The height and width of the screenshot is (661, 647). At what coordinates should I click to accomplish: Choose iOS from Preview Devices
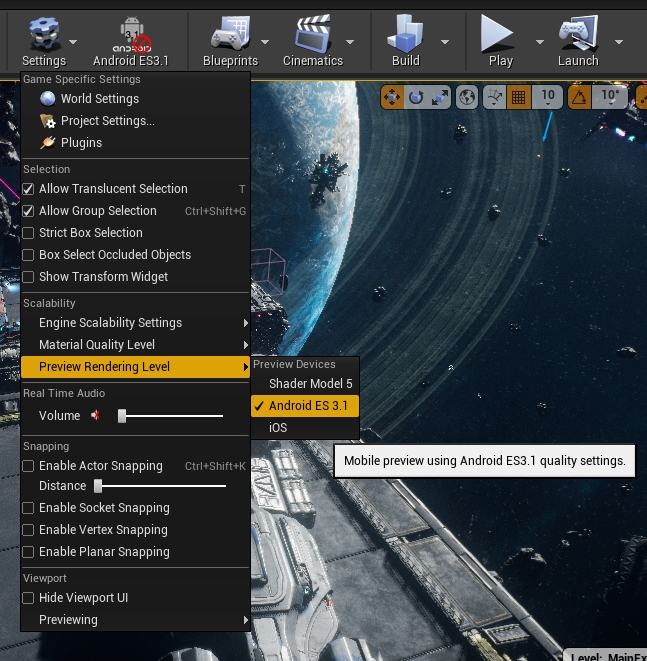pos(278,428)
